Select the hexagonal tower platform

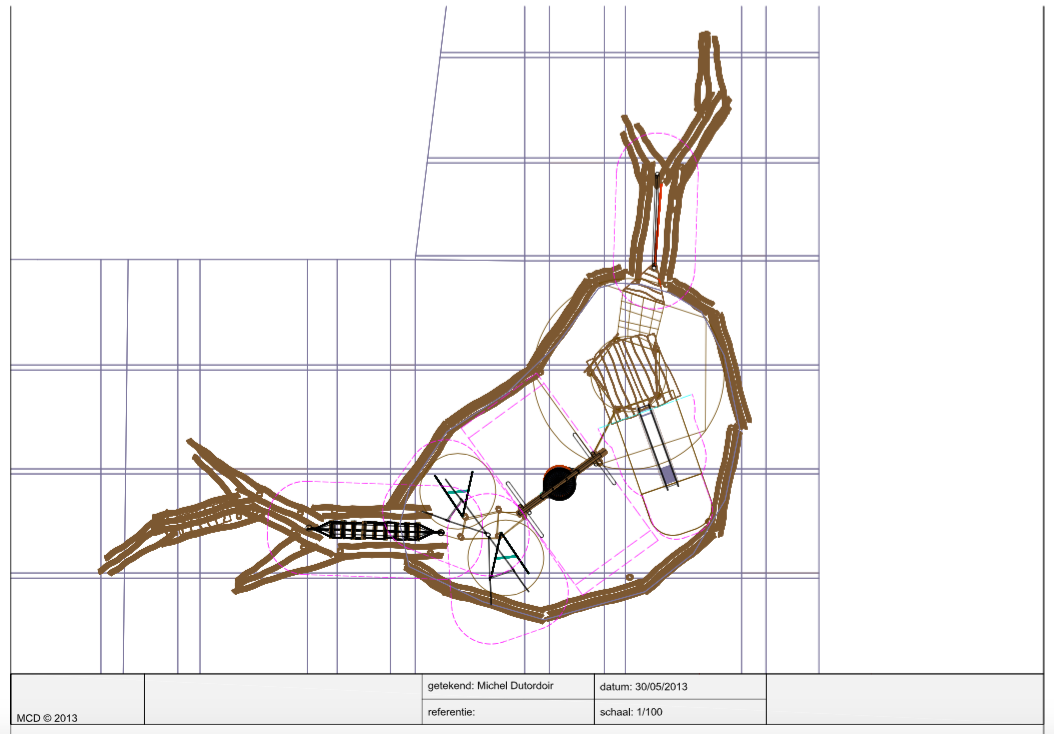(x=628, y=372)
